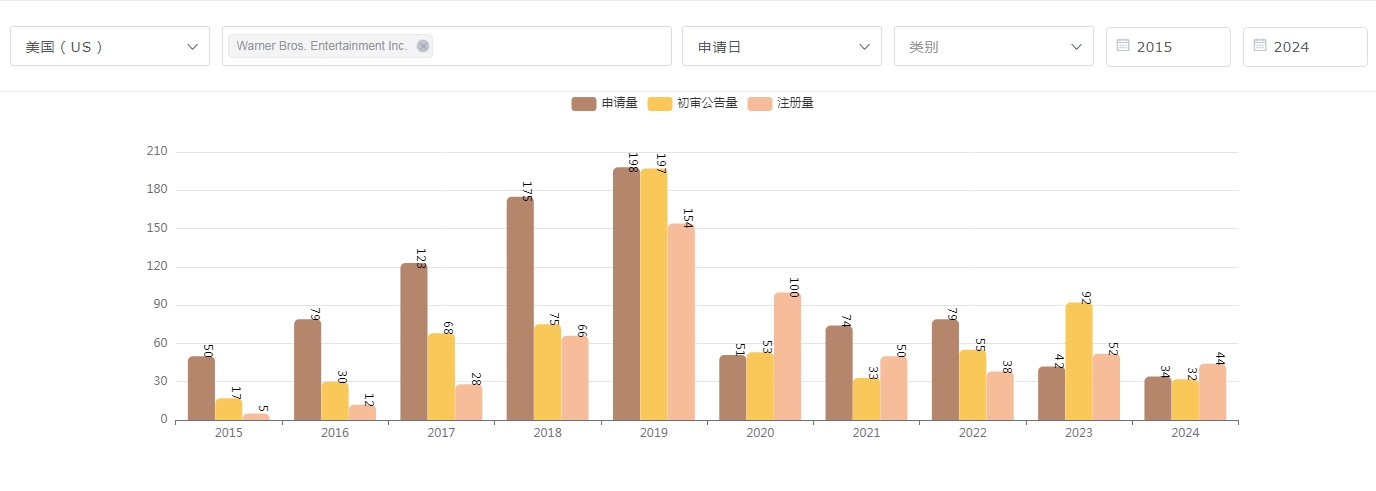Image resolution: width=1376 pixels, height=491 pixels.
Task: Click the 2017 初审公告量 bar valued 68
Action: click(x=441, y=377)
